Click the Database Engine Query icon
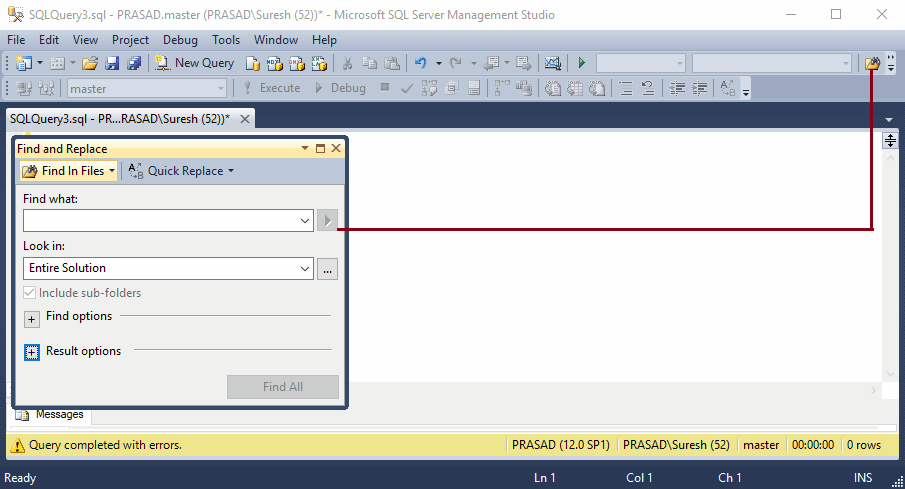 (x=252, y=63)
